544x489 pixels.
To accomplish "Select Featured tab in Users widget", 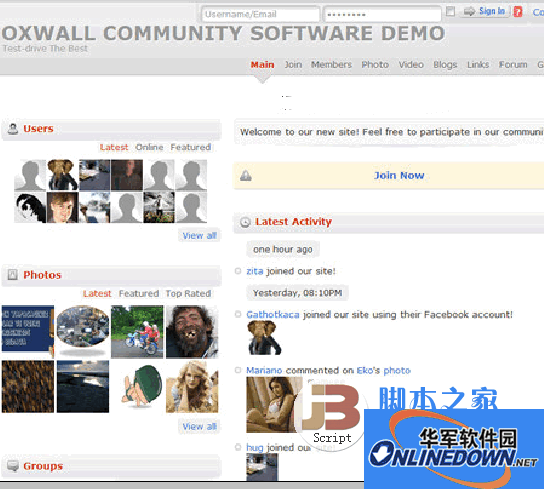I will pos(191,147).
